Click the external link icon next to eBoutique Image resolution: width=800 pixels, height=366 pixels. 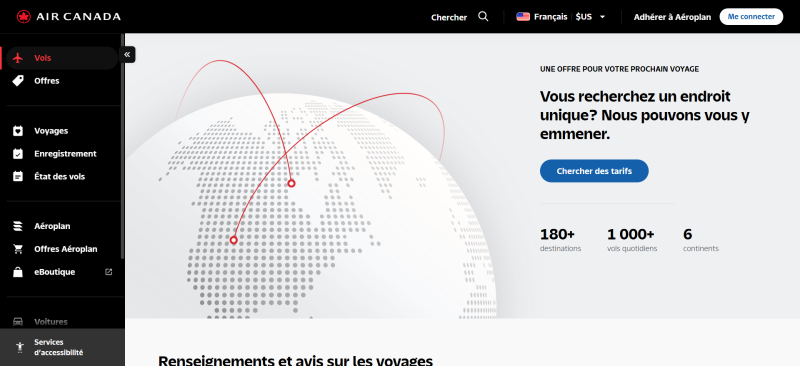click(x=108, y=272)
